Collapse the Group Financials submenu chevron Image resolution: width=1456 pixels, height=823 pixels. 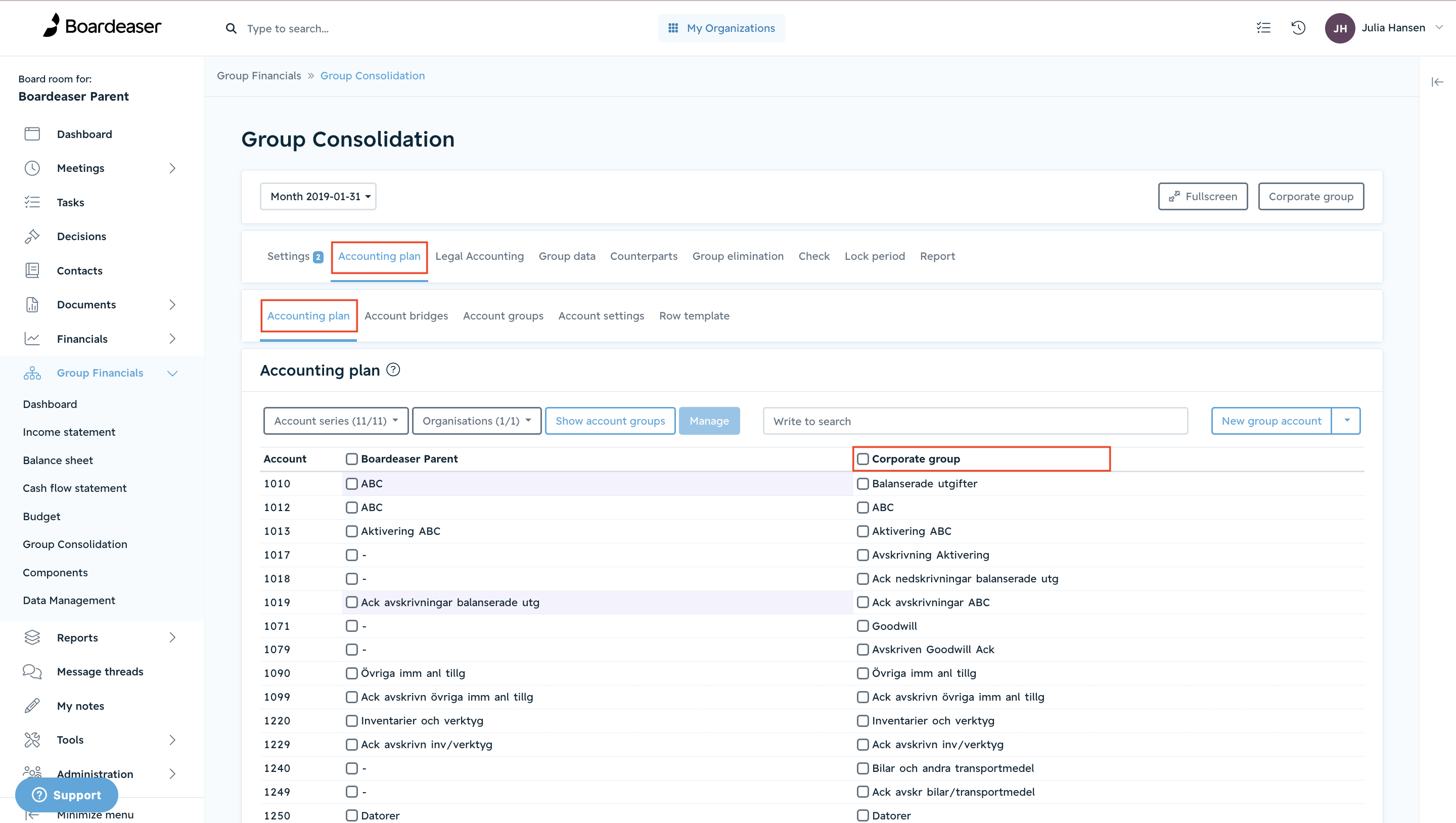coord(172,373)
